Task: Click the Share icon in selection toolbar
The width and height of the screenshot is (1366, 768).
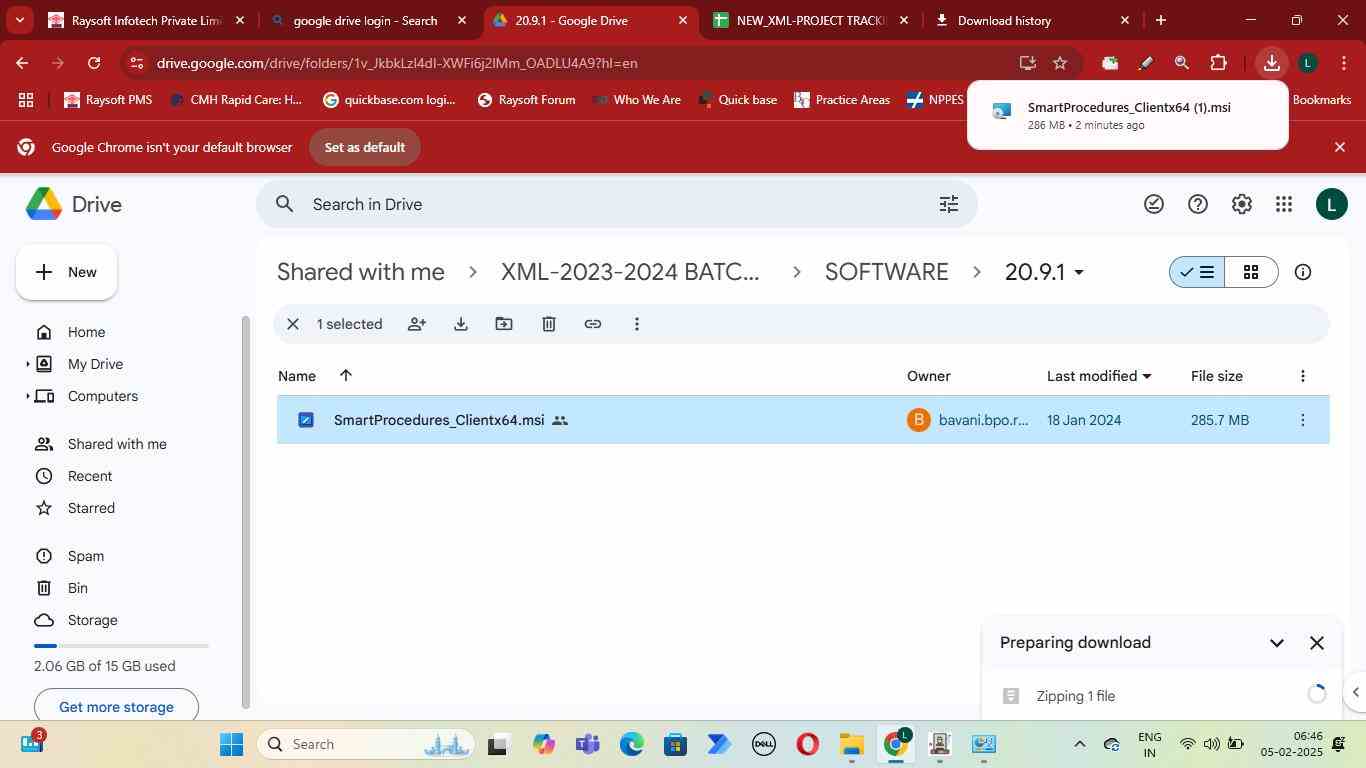Action: (417, 324)
